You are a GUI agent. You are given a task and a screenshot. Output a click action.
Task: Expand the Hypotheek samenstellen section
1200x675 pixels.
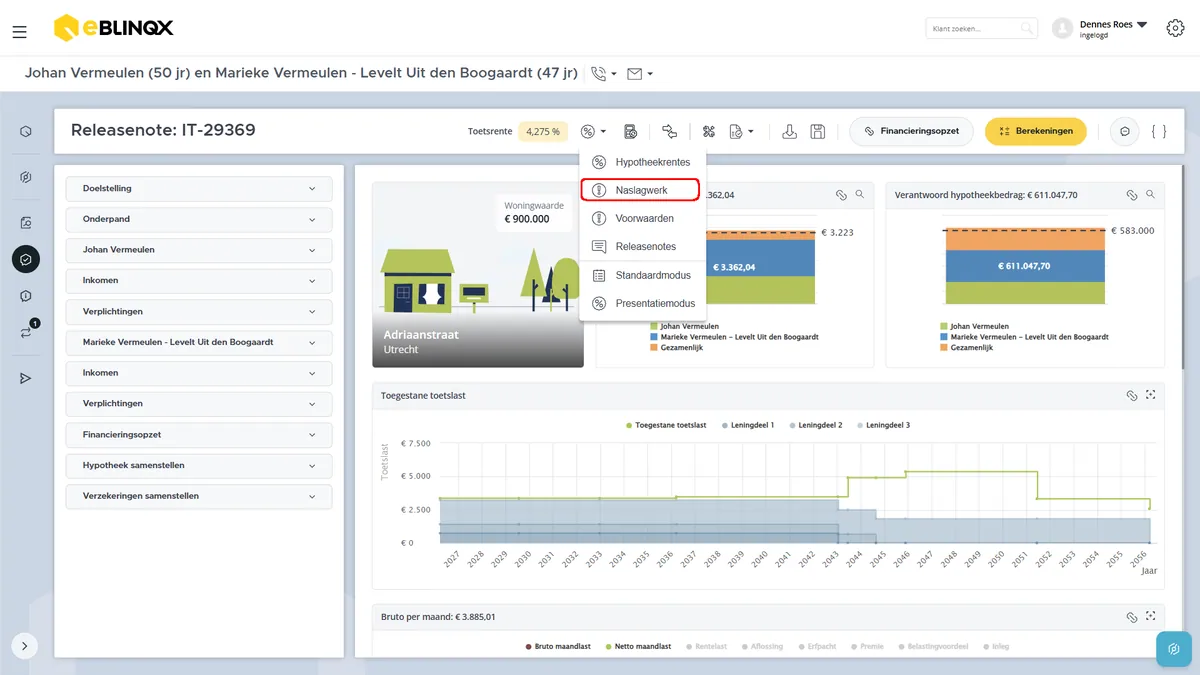[x=199, y=465]
